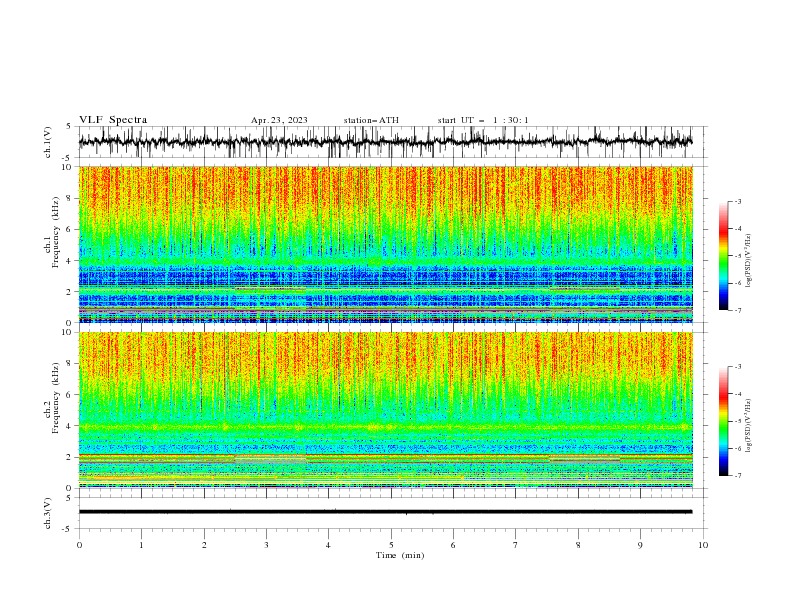
Task: Click the ch.2 frequency tick "10"
Action: pyautogui.click(x=68, y=332)
